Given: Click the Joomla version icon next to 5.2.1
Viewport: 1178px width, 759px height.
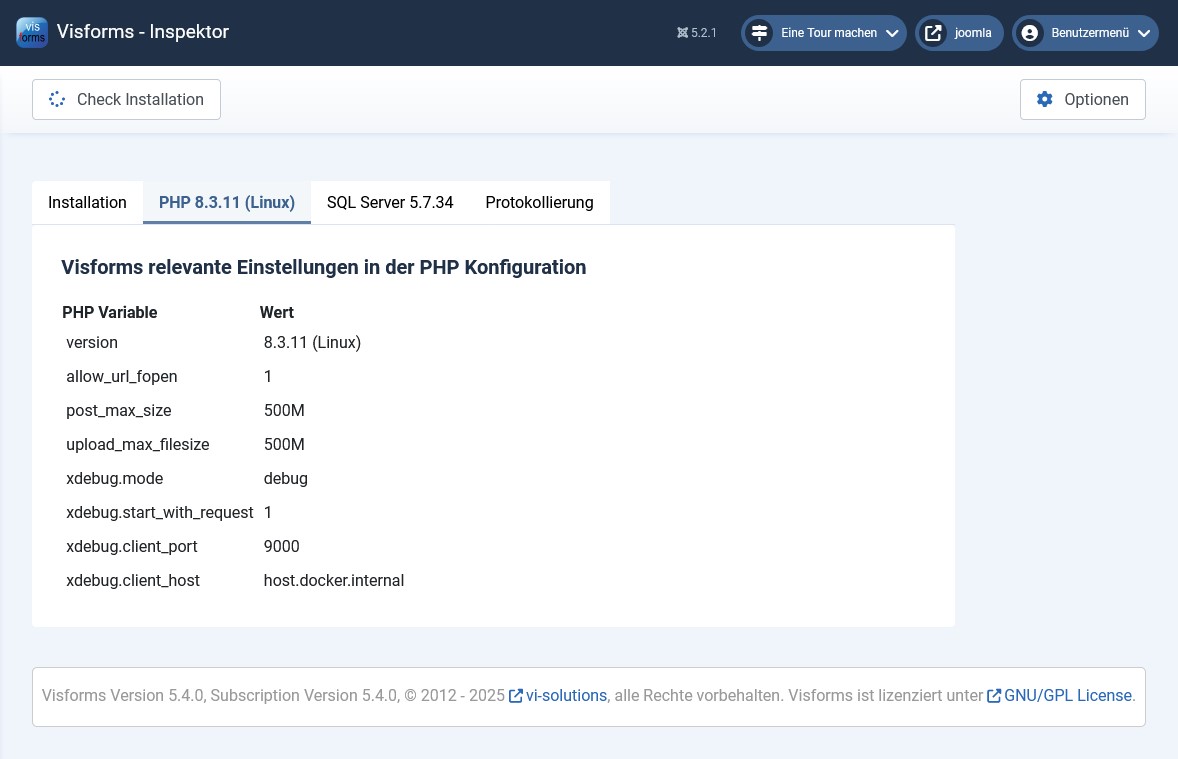Looking at the screenshot, I should point(682,32).
